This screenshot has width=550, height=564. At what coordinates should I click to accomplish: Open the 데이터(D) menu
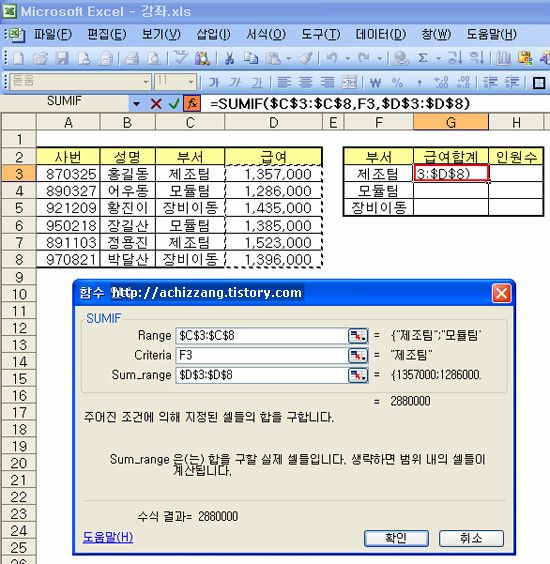380,35
